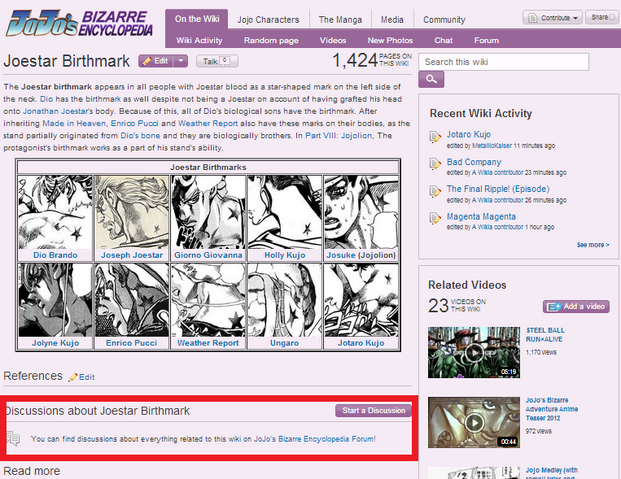Open the Media menu
The width and height of the screenshot is (621, 479).
click(392, 19)
